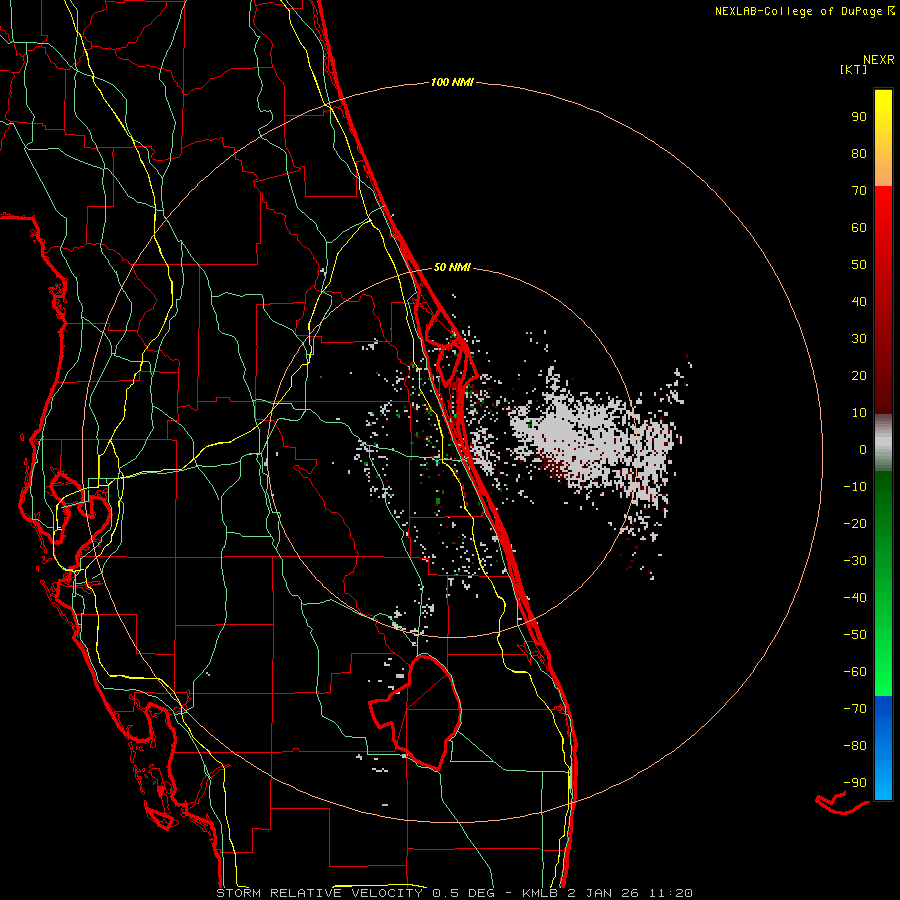The width and height of the screenshot is (900, 900).
Task: Click the -50 value on velocity scale
Action: point(855,635)
